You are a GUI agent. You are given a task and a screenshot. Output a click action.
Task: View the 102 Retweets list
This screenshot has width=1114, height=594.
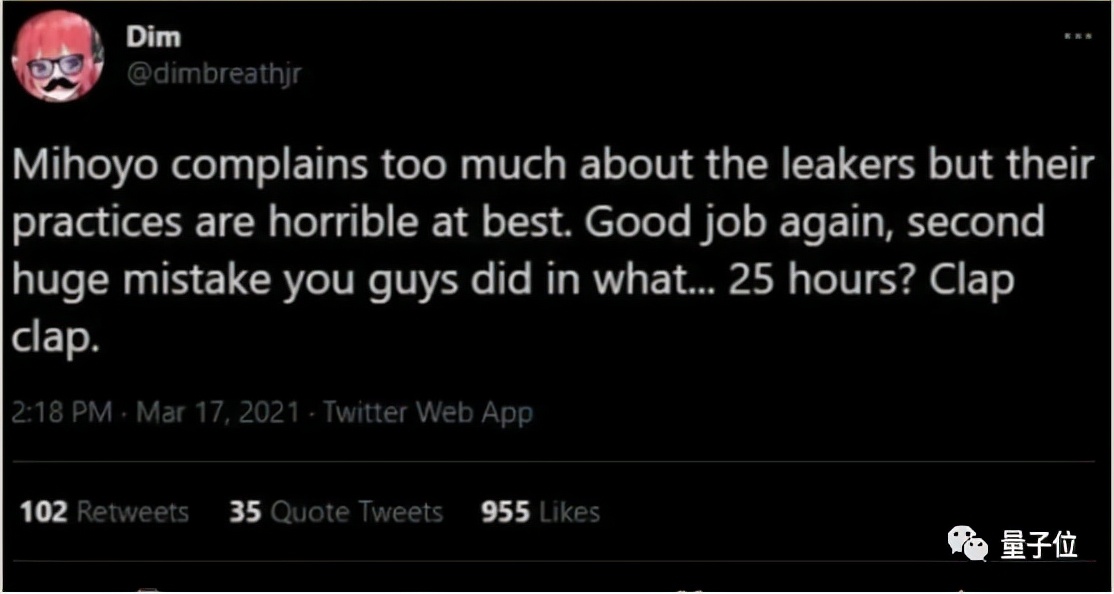point(104,512)
